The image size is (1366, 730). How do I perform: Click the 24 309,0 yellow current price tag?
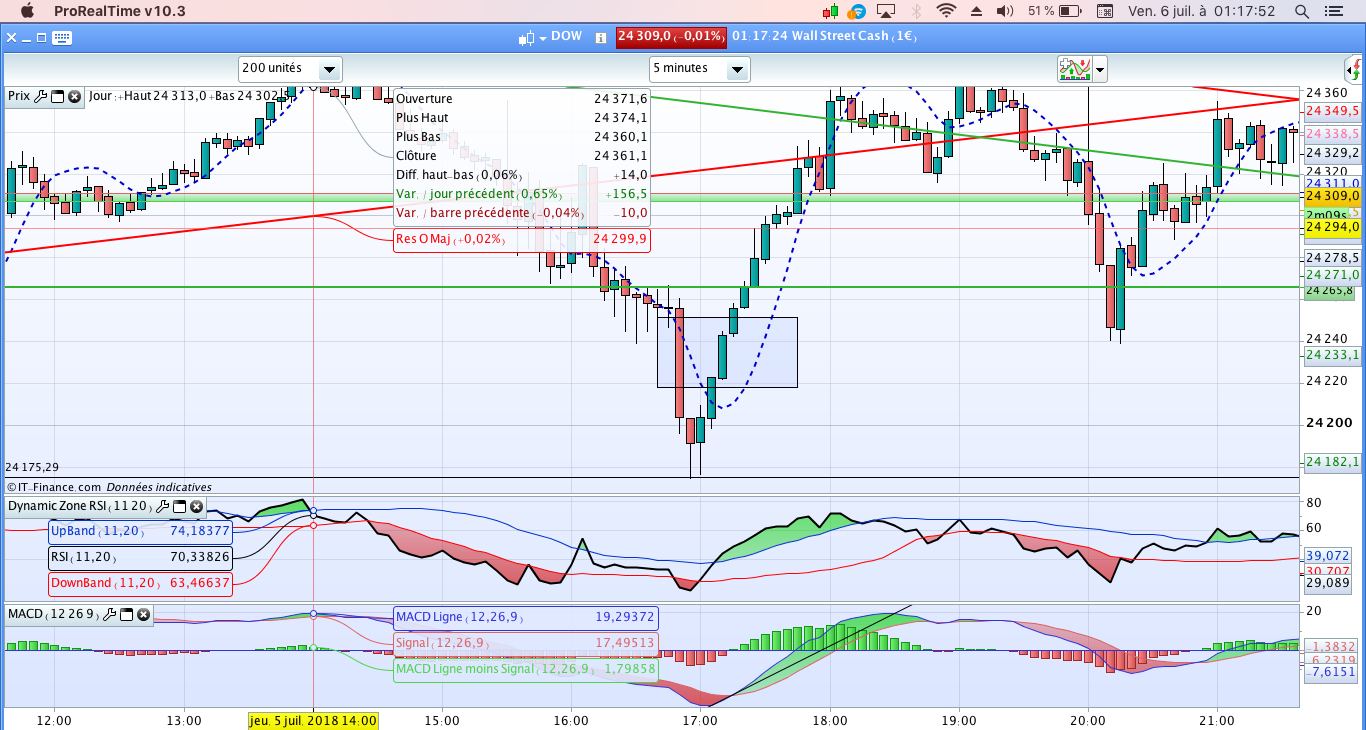(1332, 196)
